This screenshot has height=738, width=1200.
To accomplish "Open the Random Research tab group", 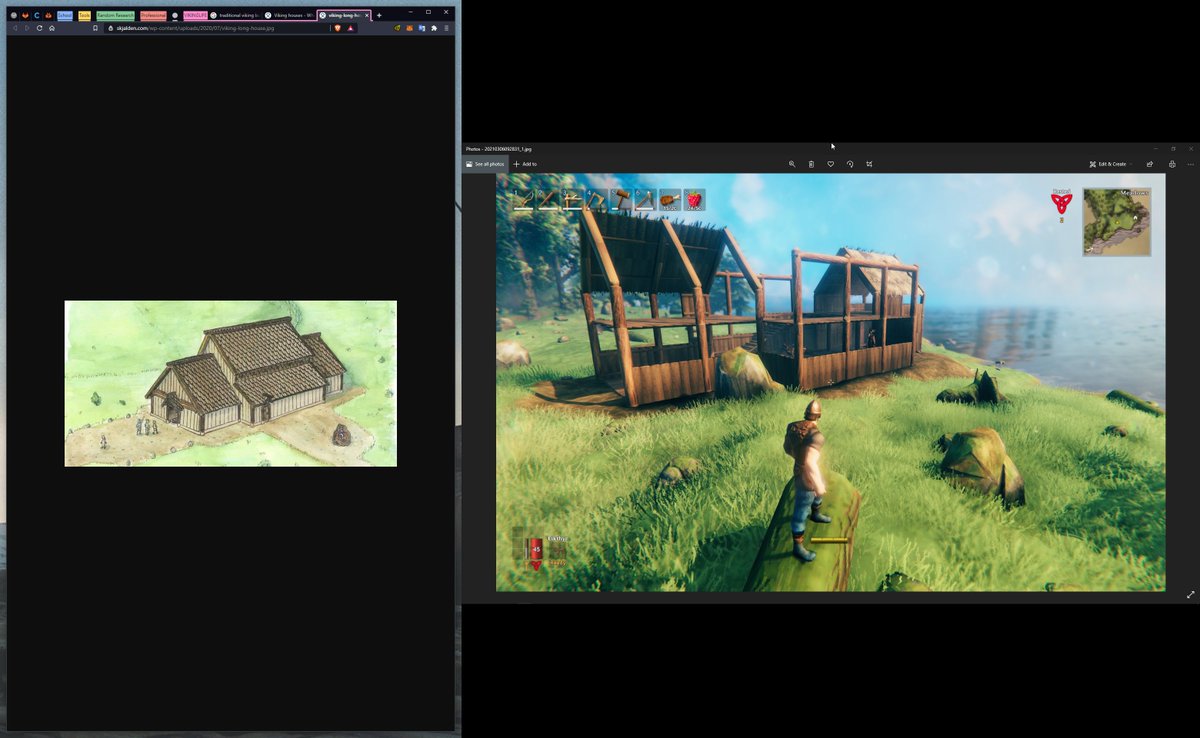I will click(115, 15).
